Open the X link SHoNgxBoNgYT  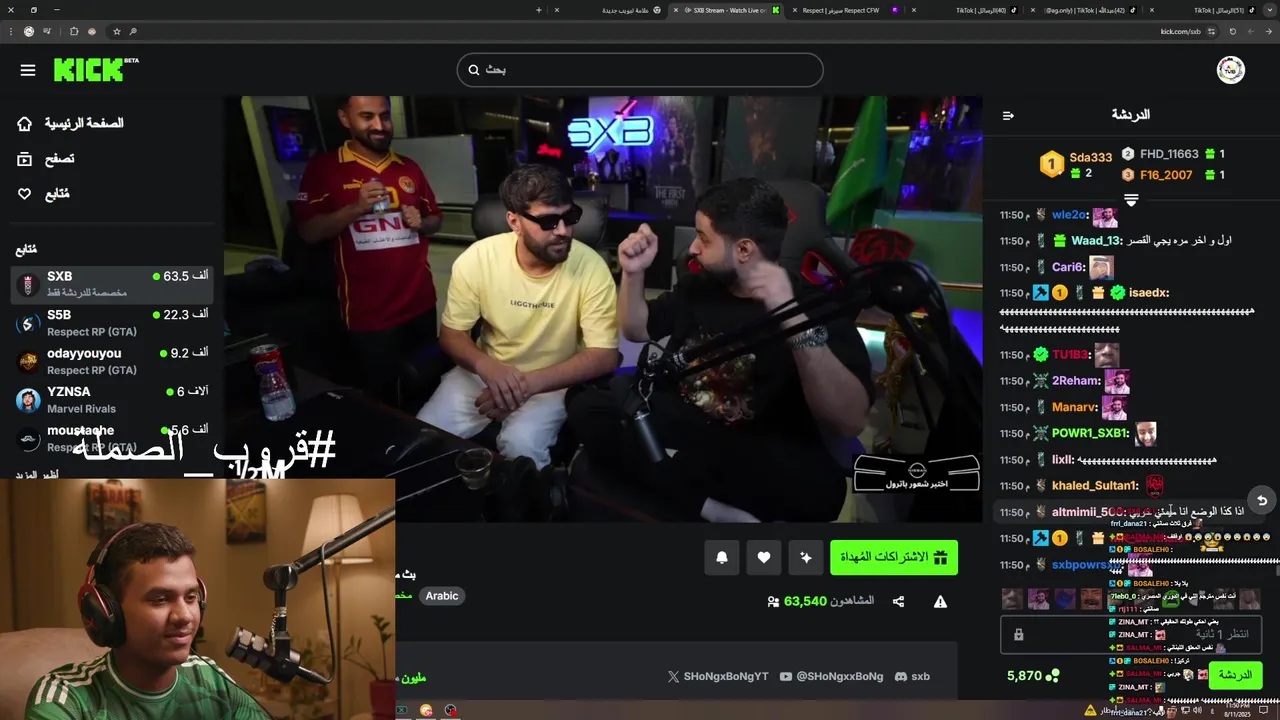[x=718, y=676]
